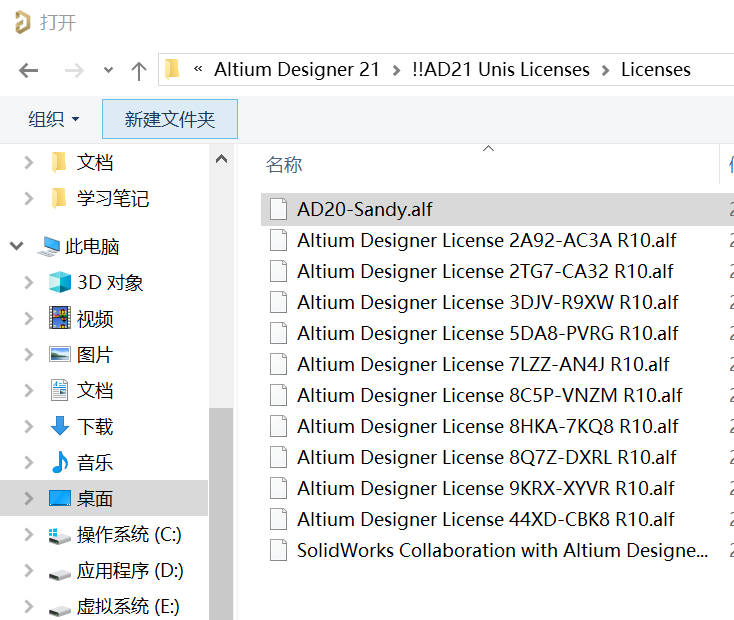Collapse the 此电脑 node

click(x=17, y=246)
